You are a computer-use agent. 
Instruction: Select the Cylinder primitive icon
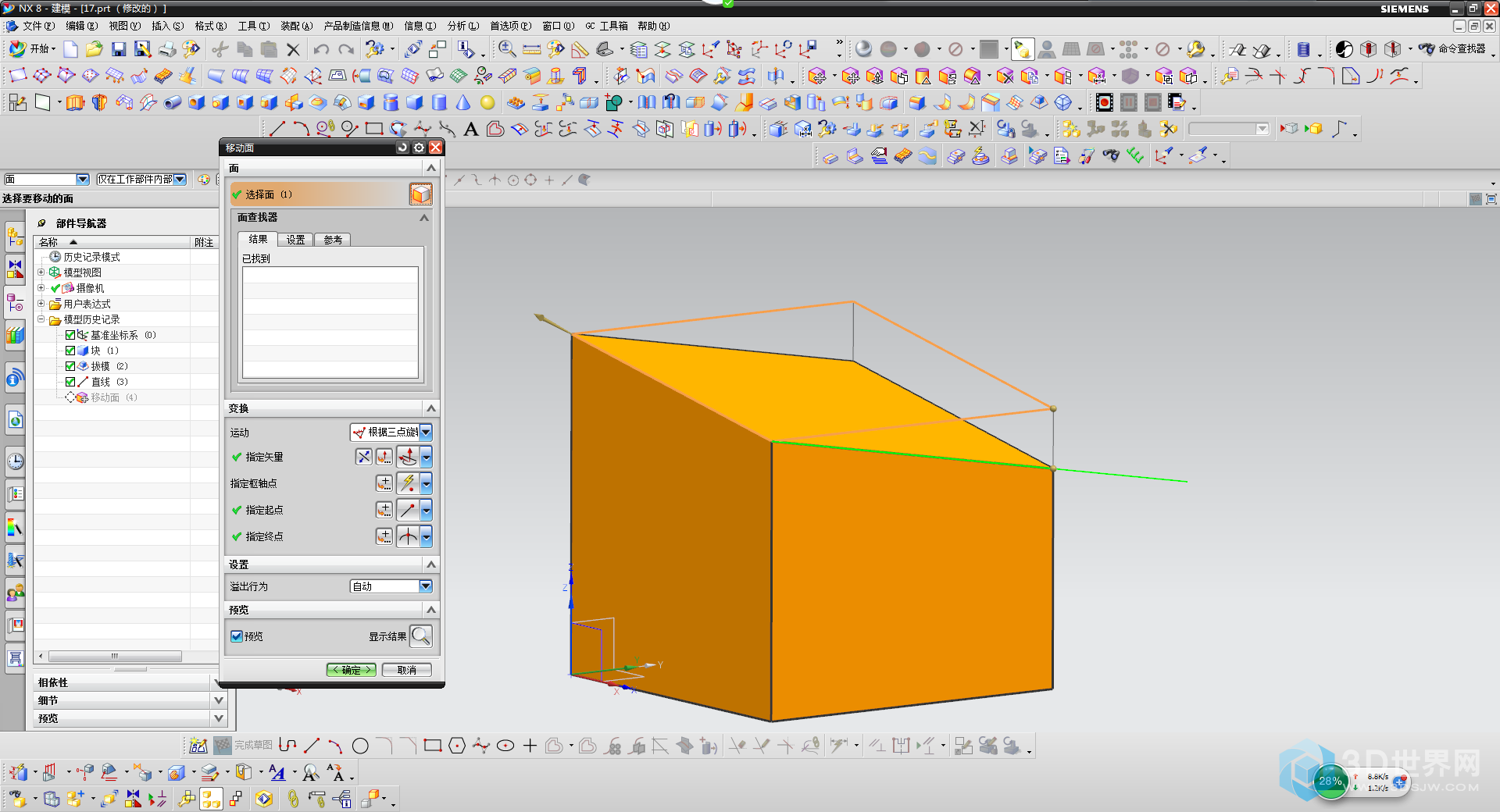[439, 102]
